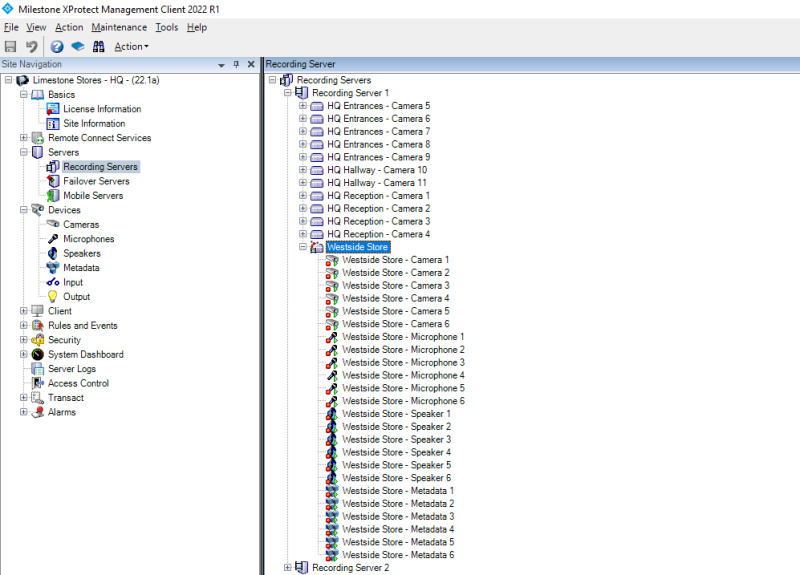Expand the Rules and Events node
800x575 pixels.
point(23,325)
